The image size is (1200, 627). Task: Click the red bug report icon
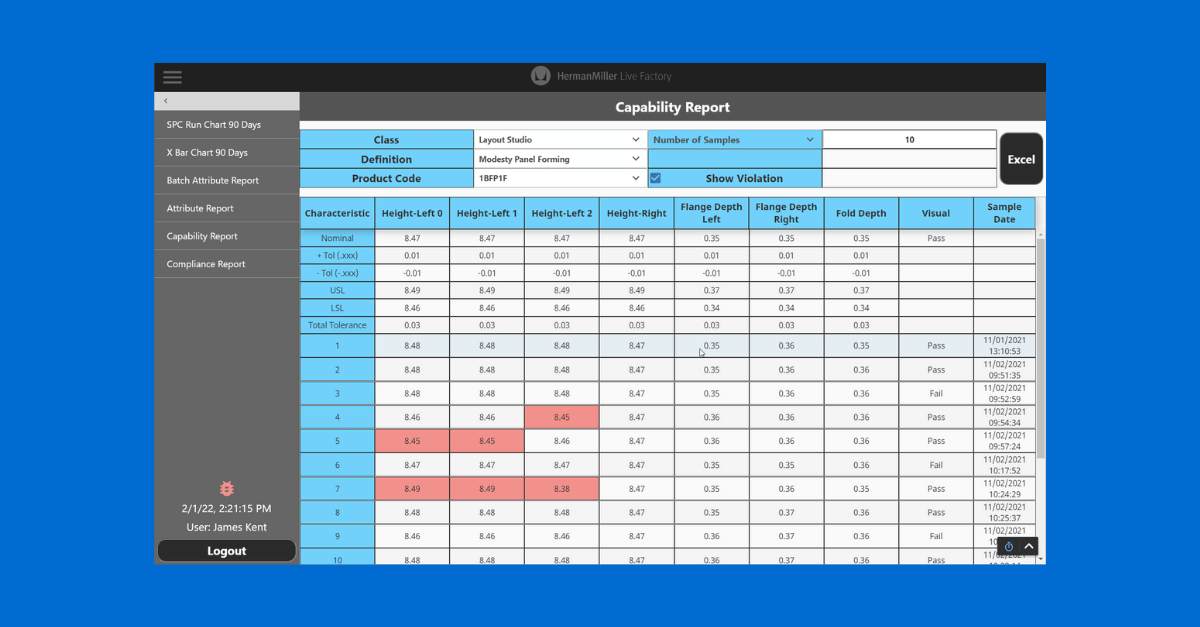pos(226,489)
